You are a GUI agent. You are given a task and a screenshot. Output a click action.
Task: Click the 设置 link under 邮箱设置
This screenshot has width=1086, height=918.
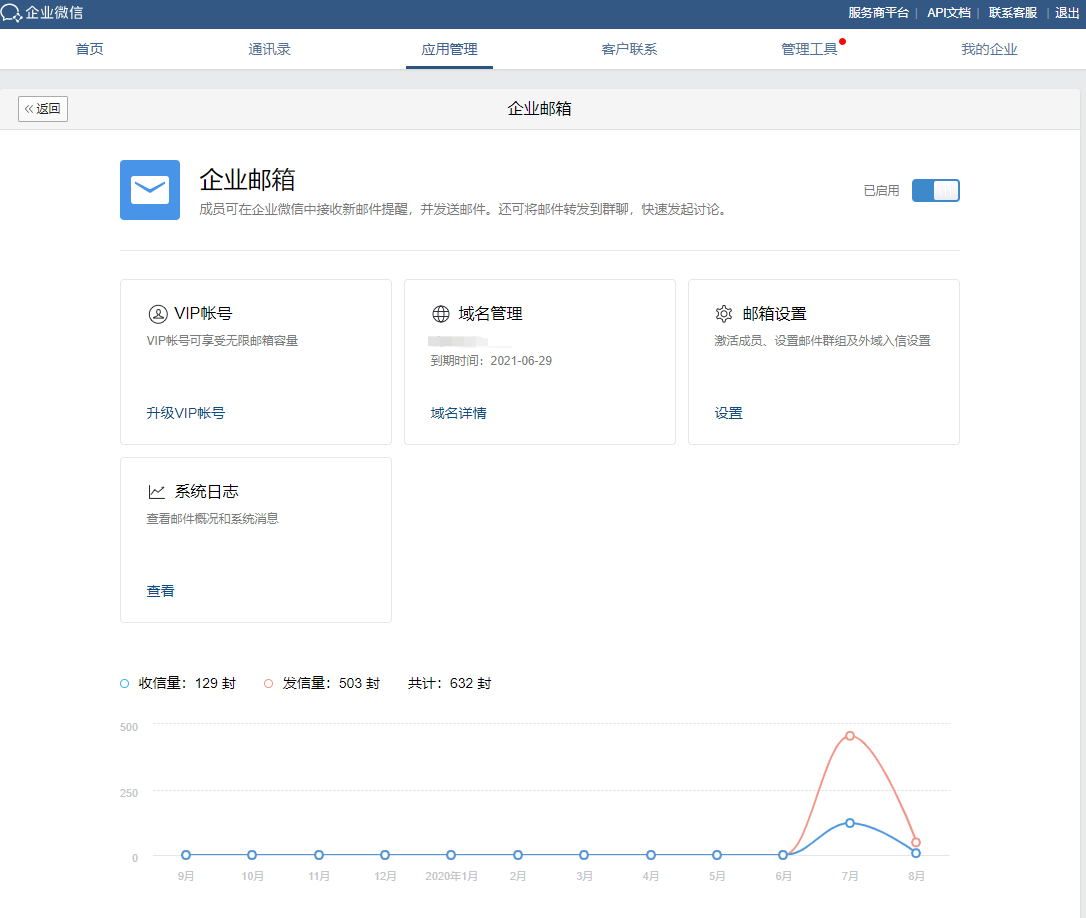click(x=729, y=413)
